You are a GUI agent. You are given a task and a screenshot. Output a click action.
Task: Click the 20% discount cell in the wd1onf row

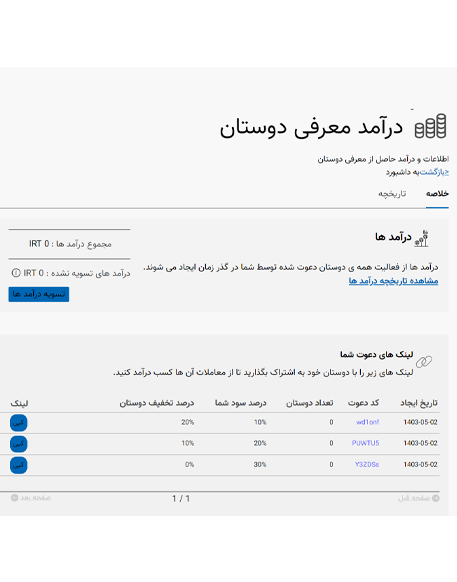(187, 422)
